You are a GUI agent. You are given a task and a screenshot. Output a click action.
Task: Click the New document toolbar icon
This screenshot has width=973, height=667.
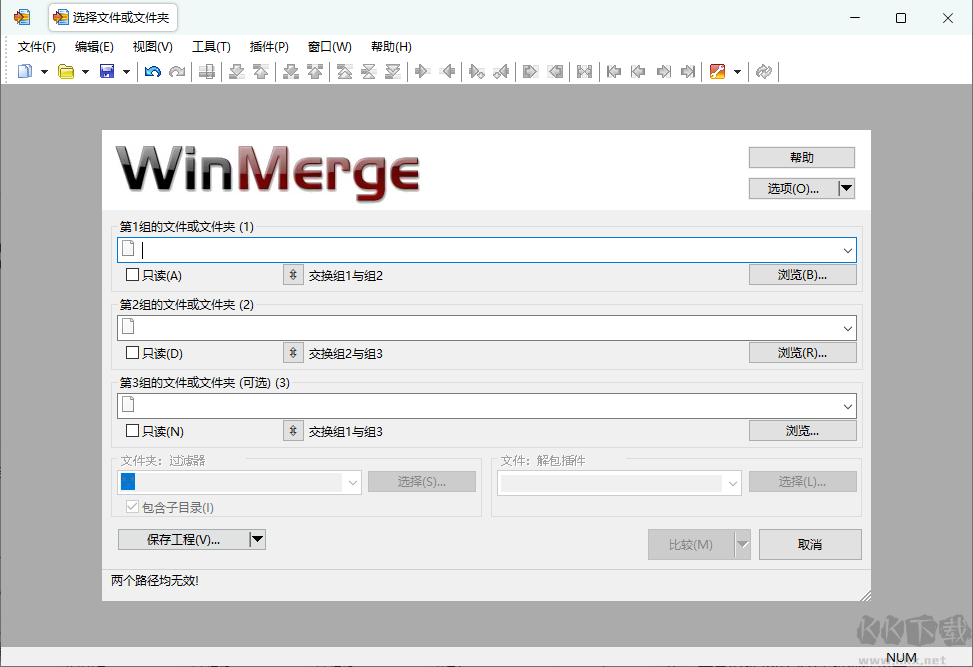point(27,71)
